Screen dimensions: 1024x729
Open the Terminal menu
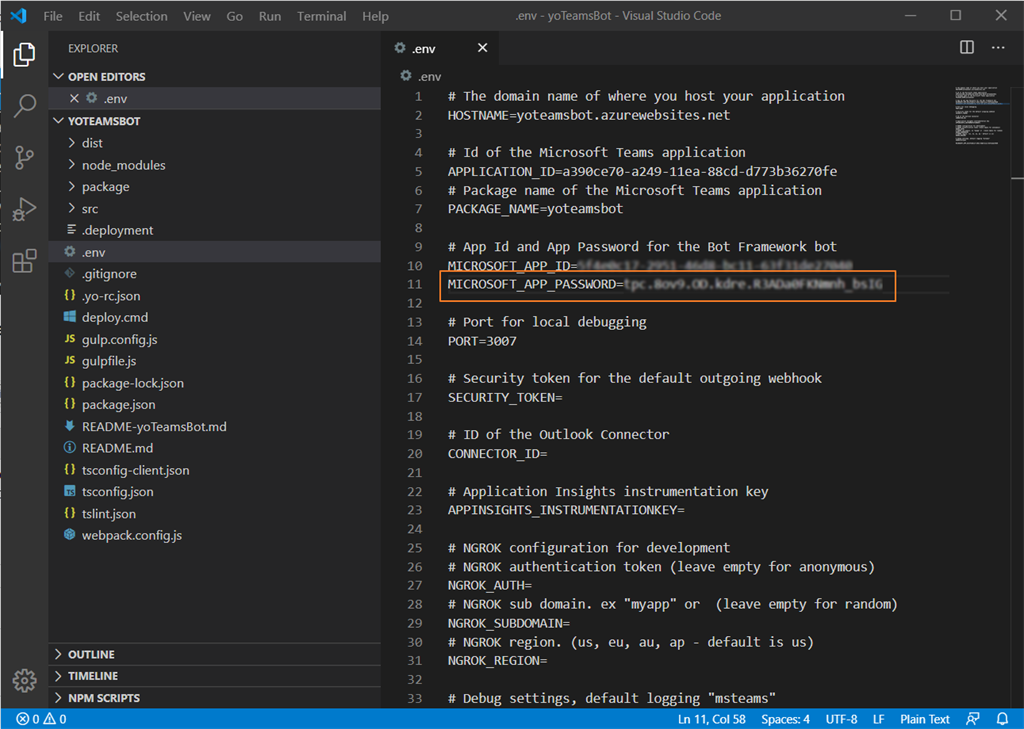coord(320,15)
